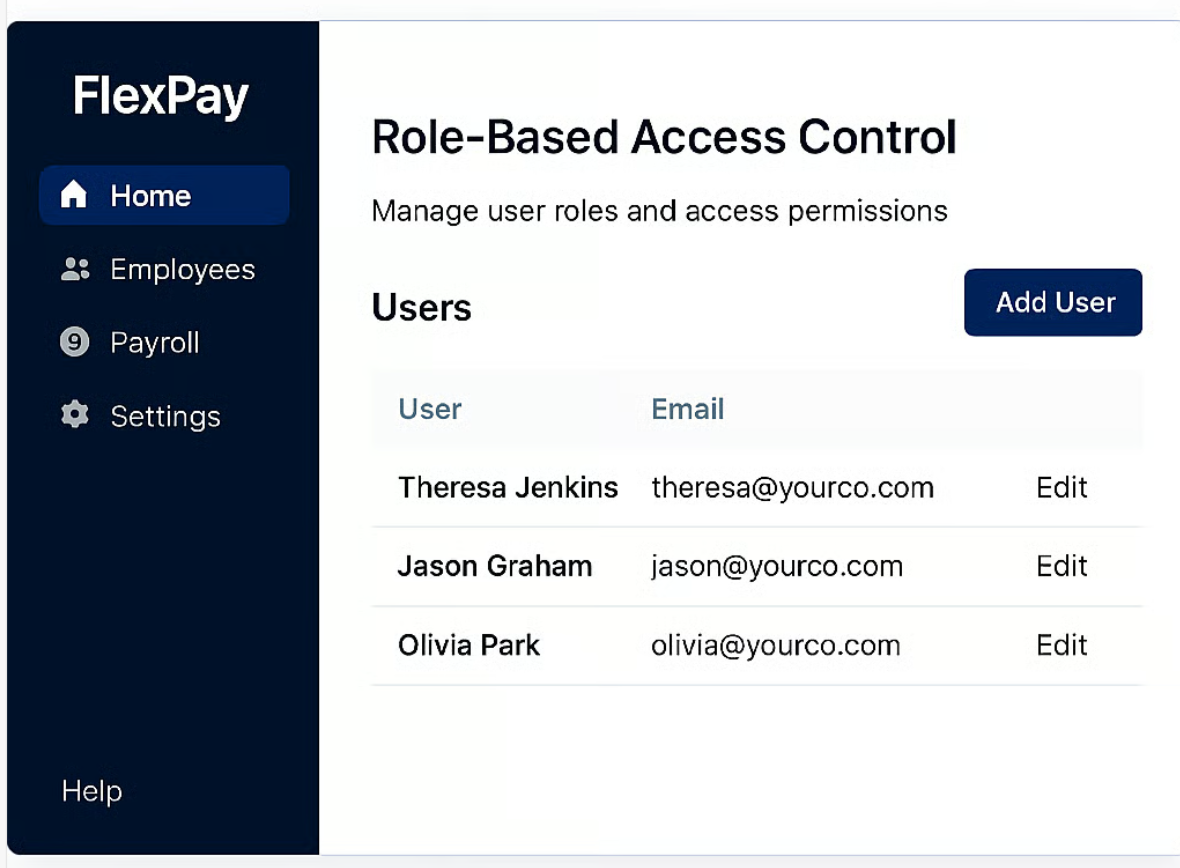The height and width of the screenshot is (868, 1180).
Task: Click the Role-Based Access Control heading
Action: point(664,138)
